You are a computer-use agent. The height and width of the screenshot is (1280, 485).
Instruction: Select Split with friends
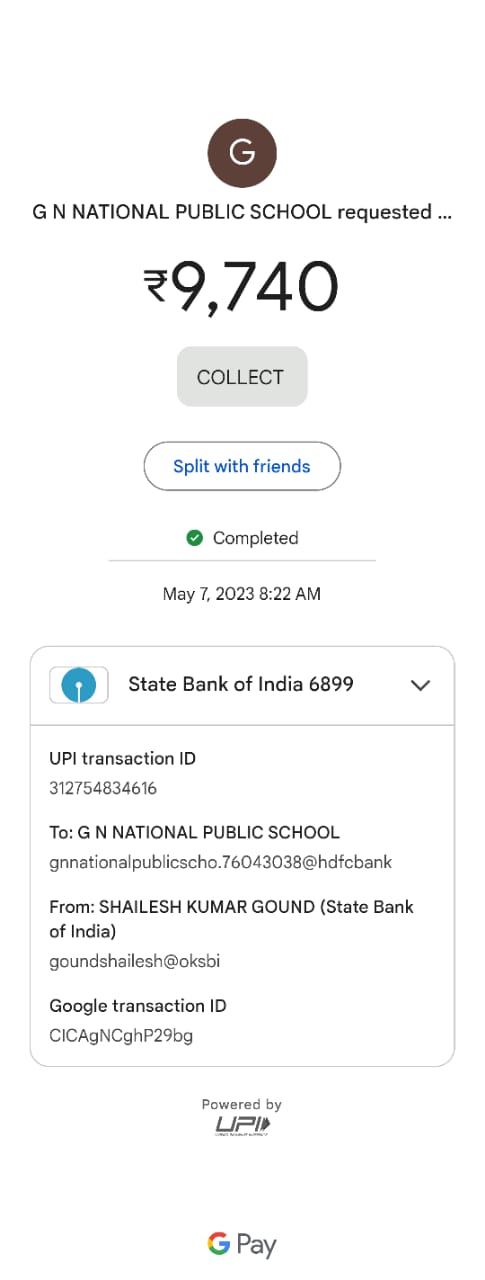click(242, 466)
